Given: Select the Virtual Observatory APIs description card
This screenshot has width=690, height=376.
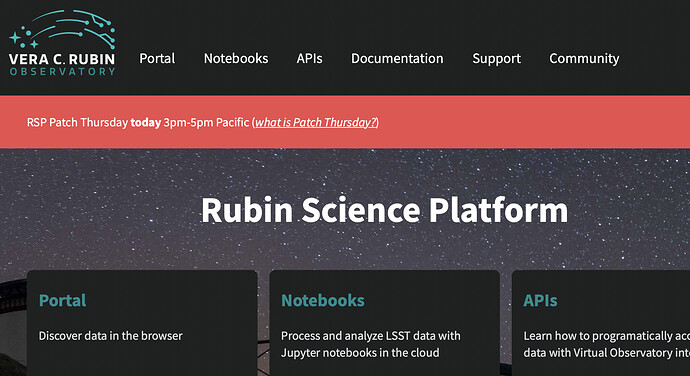Looking at the screenshot, I should [601, 323].
